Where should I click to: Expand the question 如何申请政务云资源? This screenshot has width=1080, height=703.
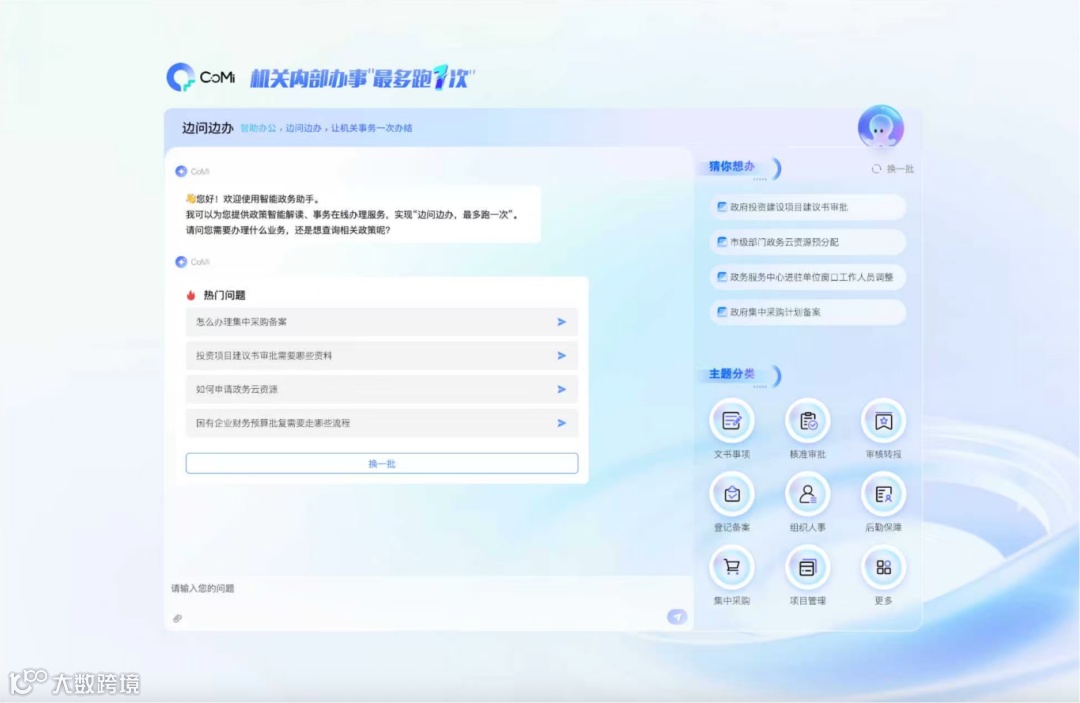[x=380, y=389]
